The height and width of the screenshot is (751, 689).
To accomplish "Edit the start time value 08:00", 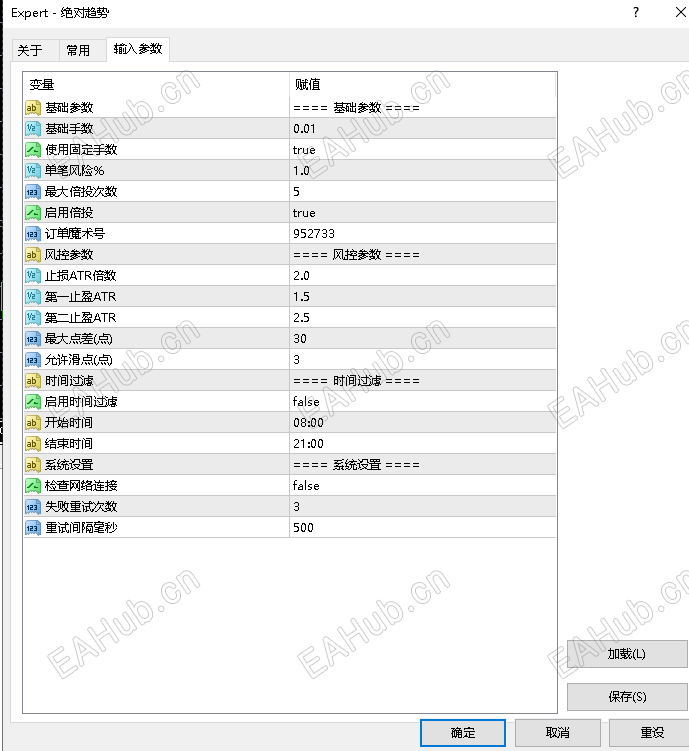I will click(x=423, y=422).
